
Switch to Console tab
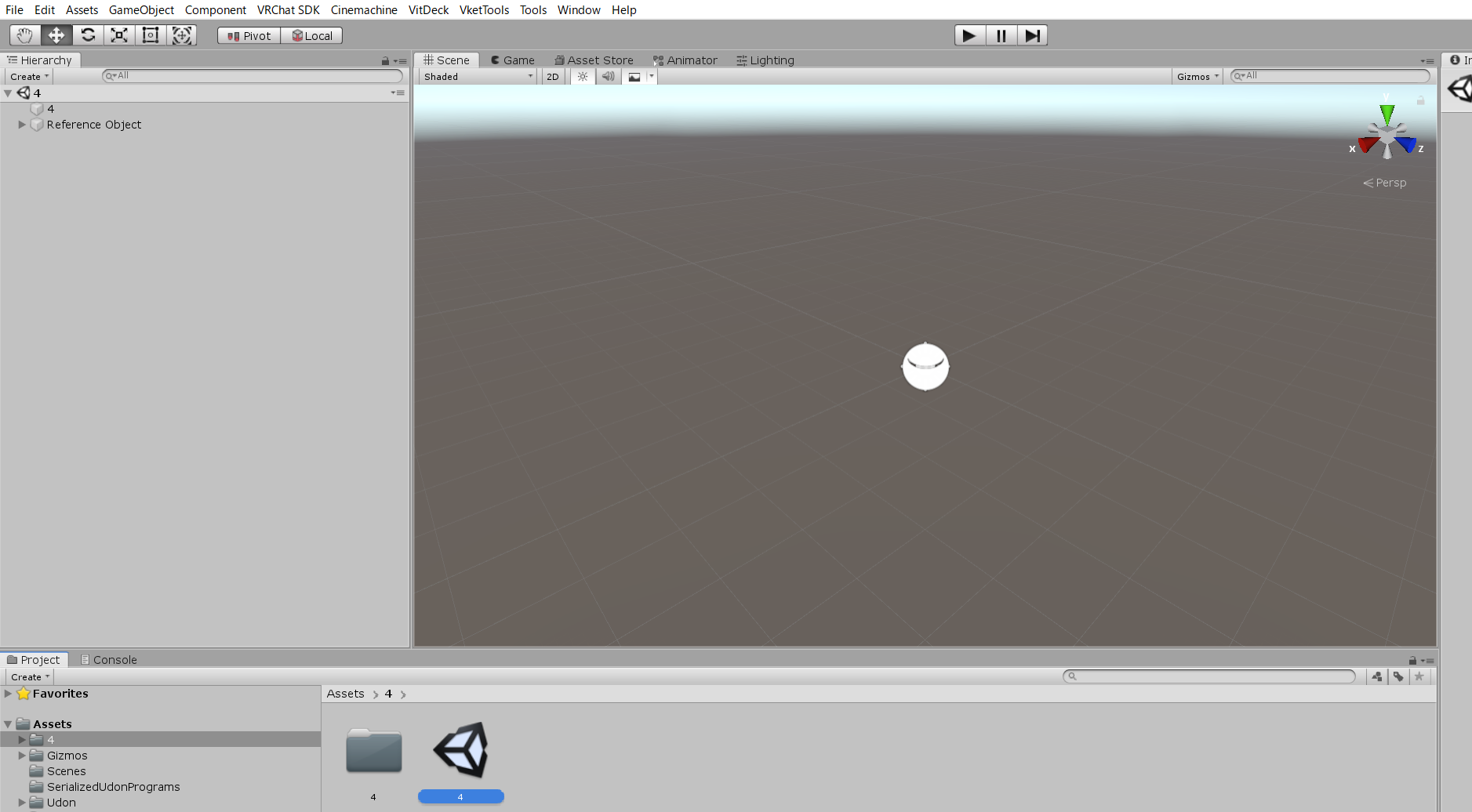click(109, 660)
